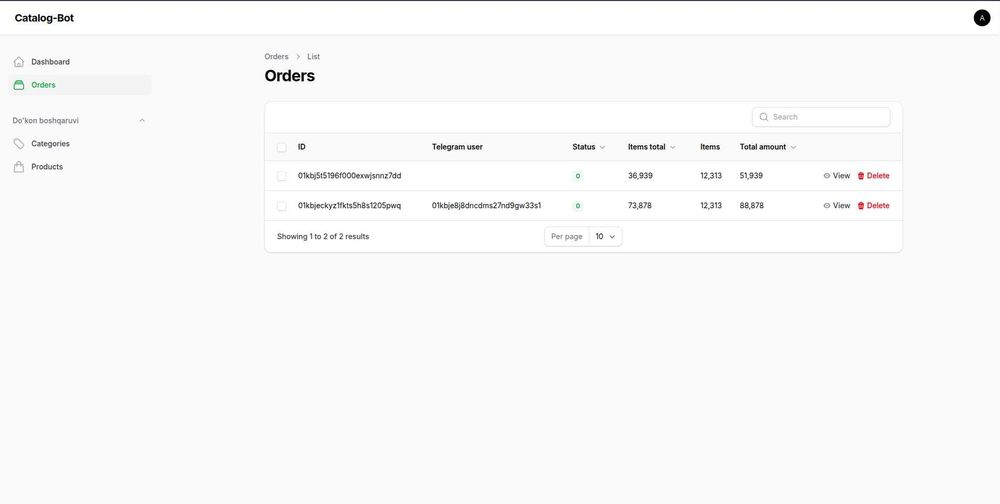Click the Orders box icon in sidebar
The height and width of the screenshot is (504, 1000).
[x=18, y=85]
